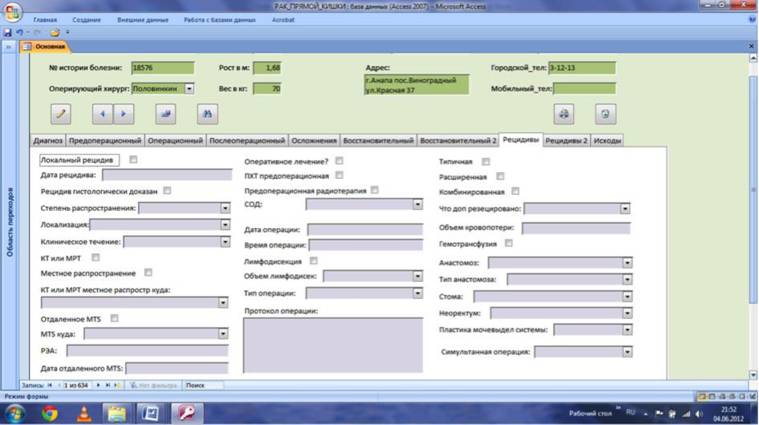Switch to the Диагноз tab

48,140
